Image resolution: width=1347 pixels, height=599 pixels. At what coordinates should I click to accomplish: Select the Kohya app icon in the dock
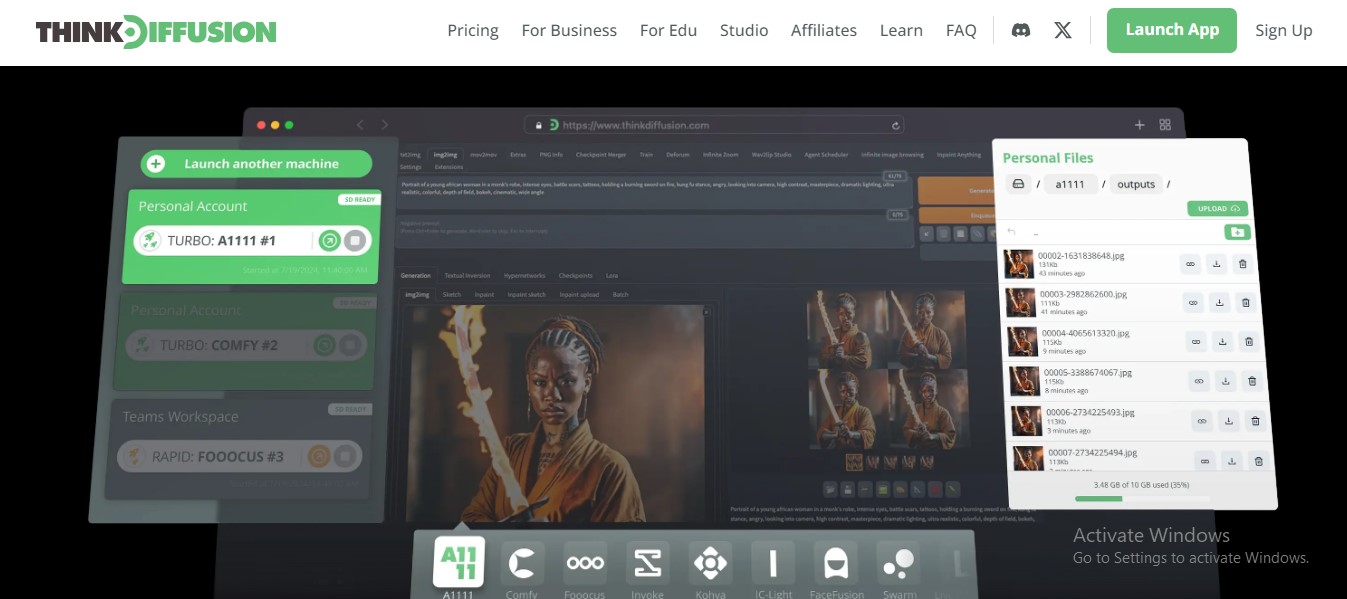coord(710,563)
